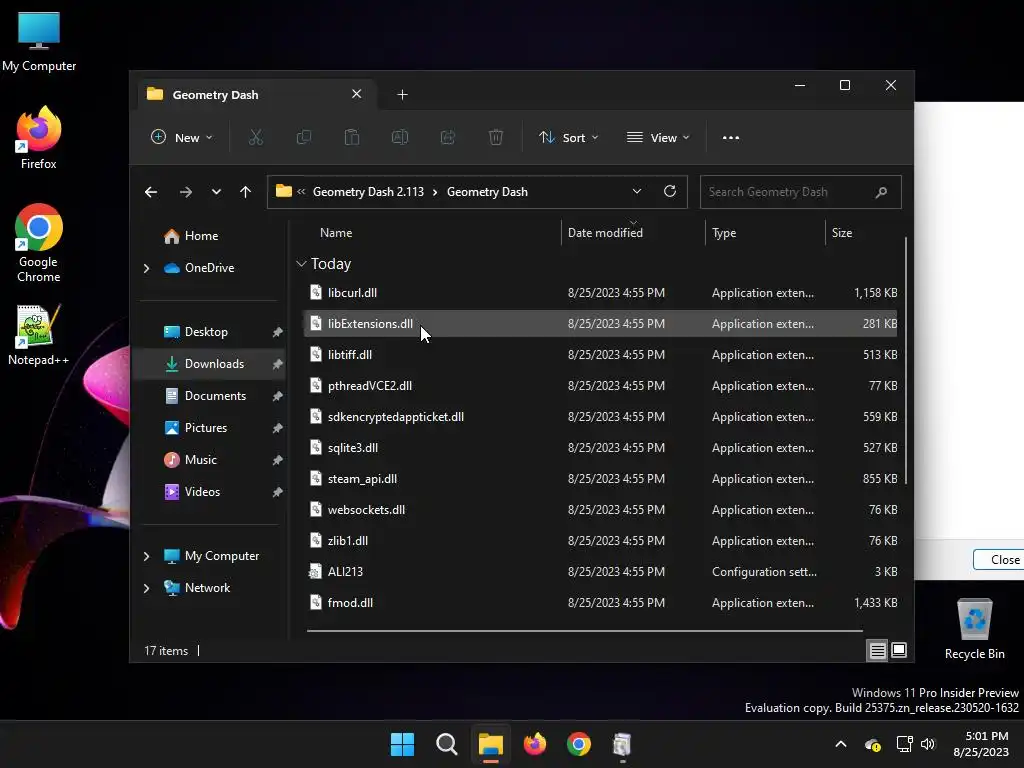Select the Recycle Bin desktop icon

(974, 629)
